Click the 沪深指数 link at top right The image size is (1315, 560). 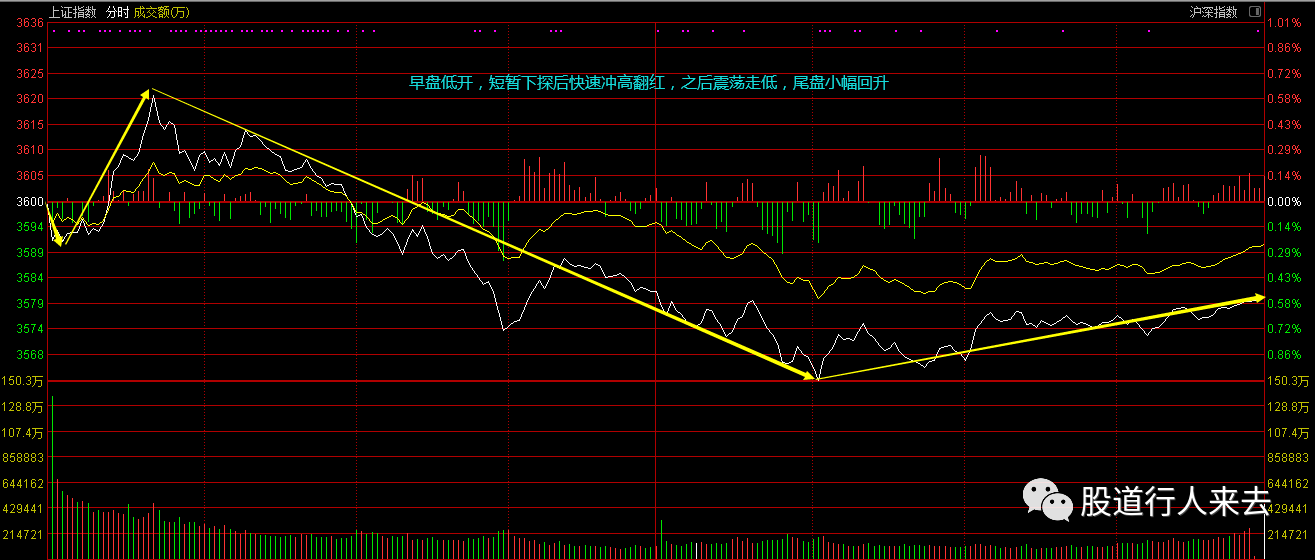[x=1213, y=12]
